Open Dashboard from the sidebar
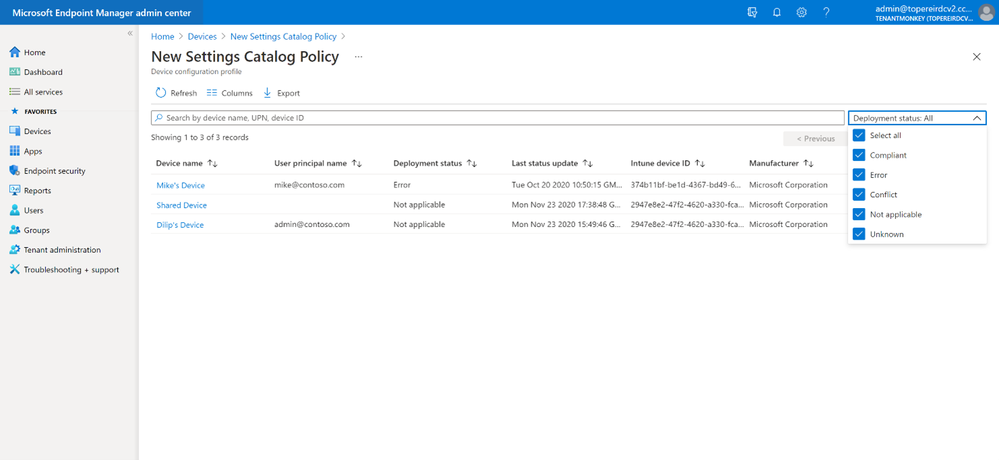 (43, 72)
